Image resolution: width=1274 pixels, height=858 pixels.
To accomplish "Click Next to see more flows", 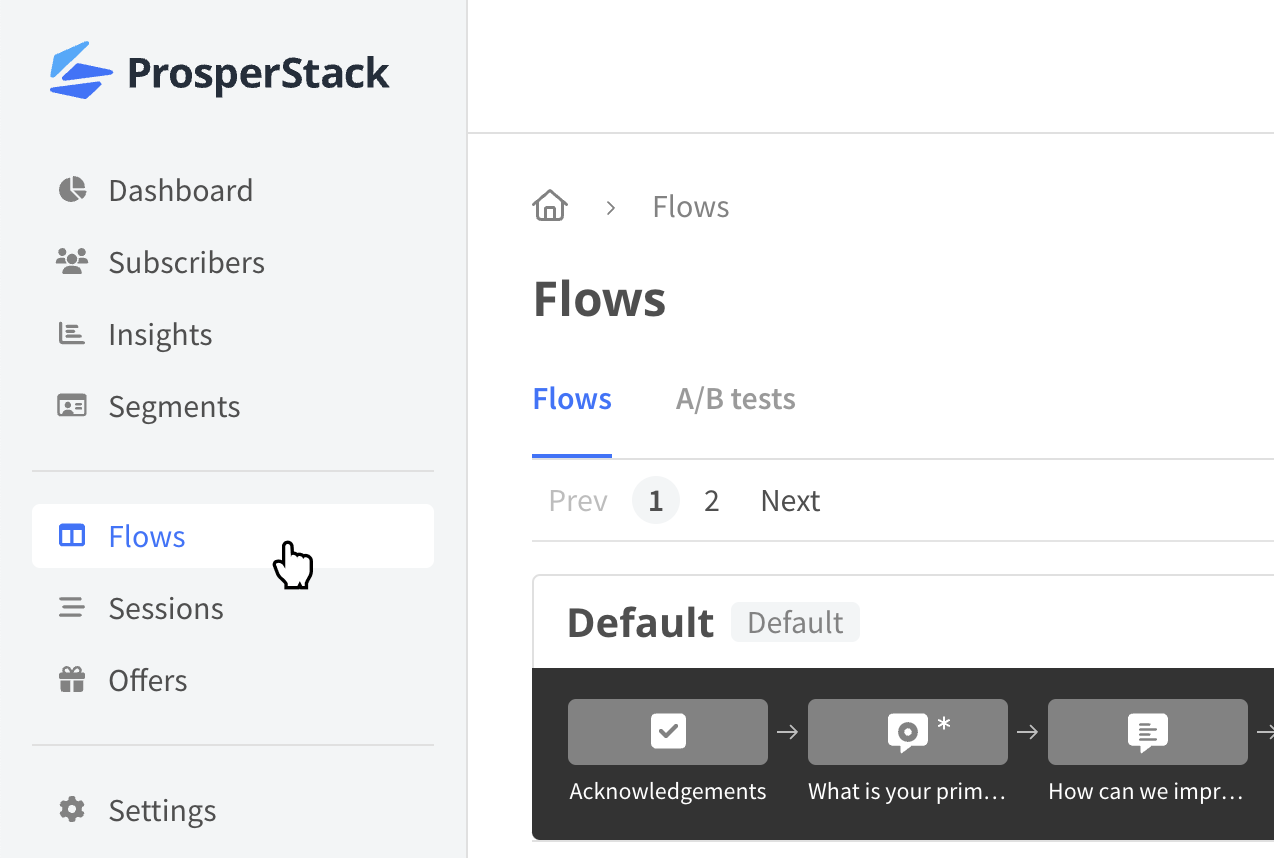I will point(789,500).
